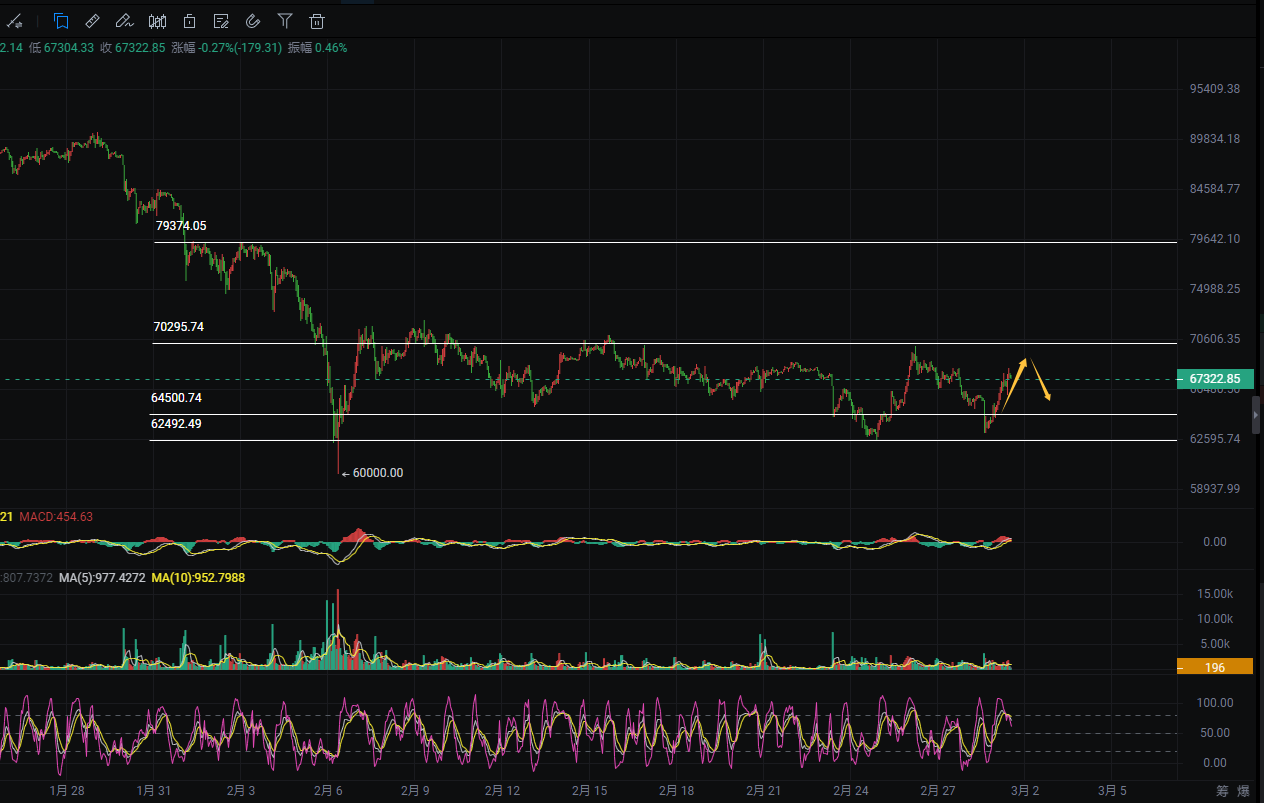1264x803 pixels.
Task: Select the 79374.05 horizontal line label
Action: pyautogui.click(x=181, y=226)
